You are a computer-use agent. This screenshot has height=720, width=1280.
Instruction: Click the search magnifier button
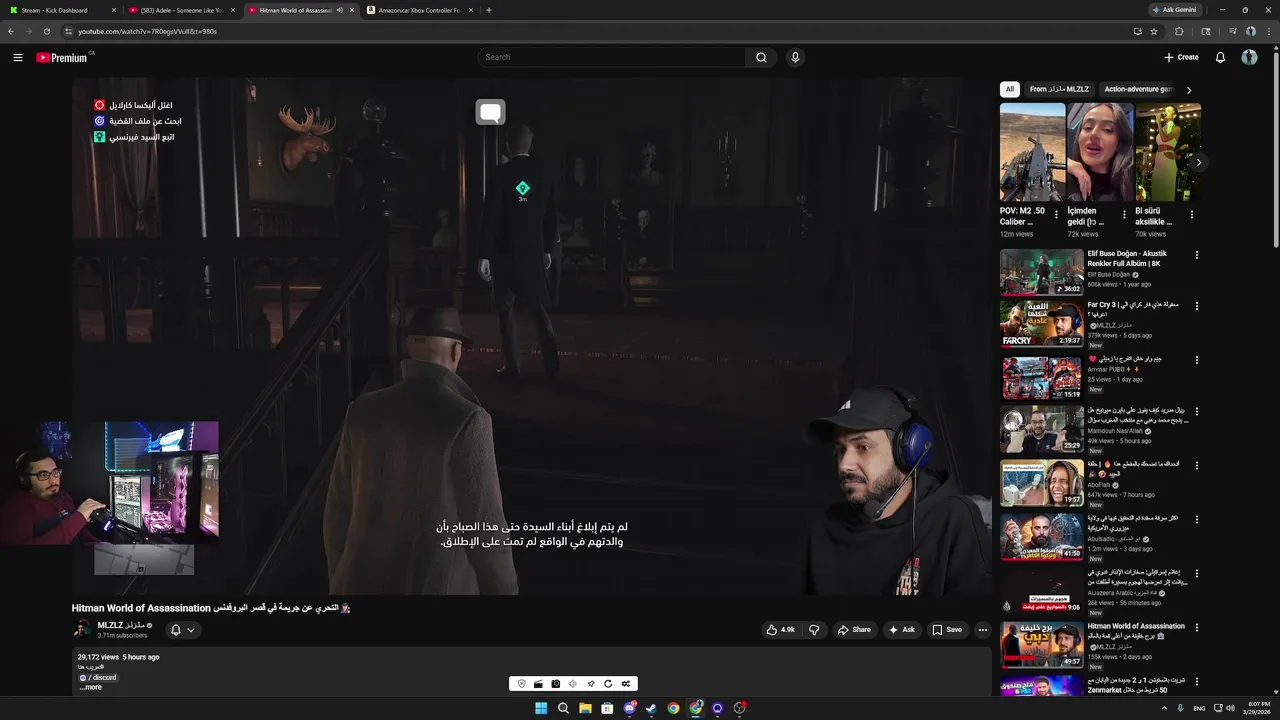coord(761,57)
